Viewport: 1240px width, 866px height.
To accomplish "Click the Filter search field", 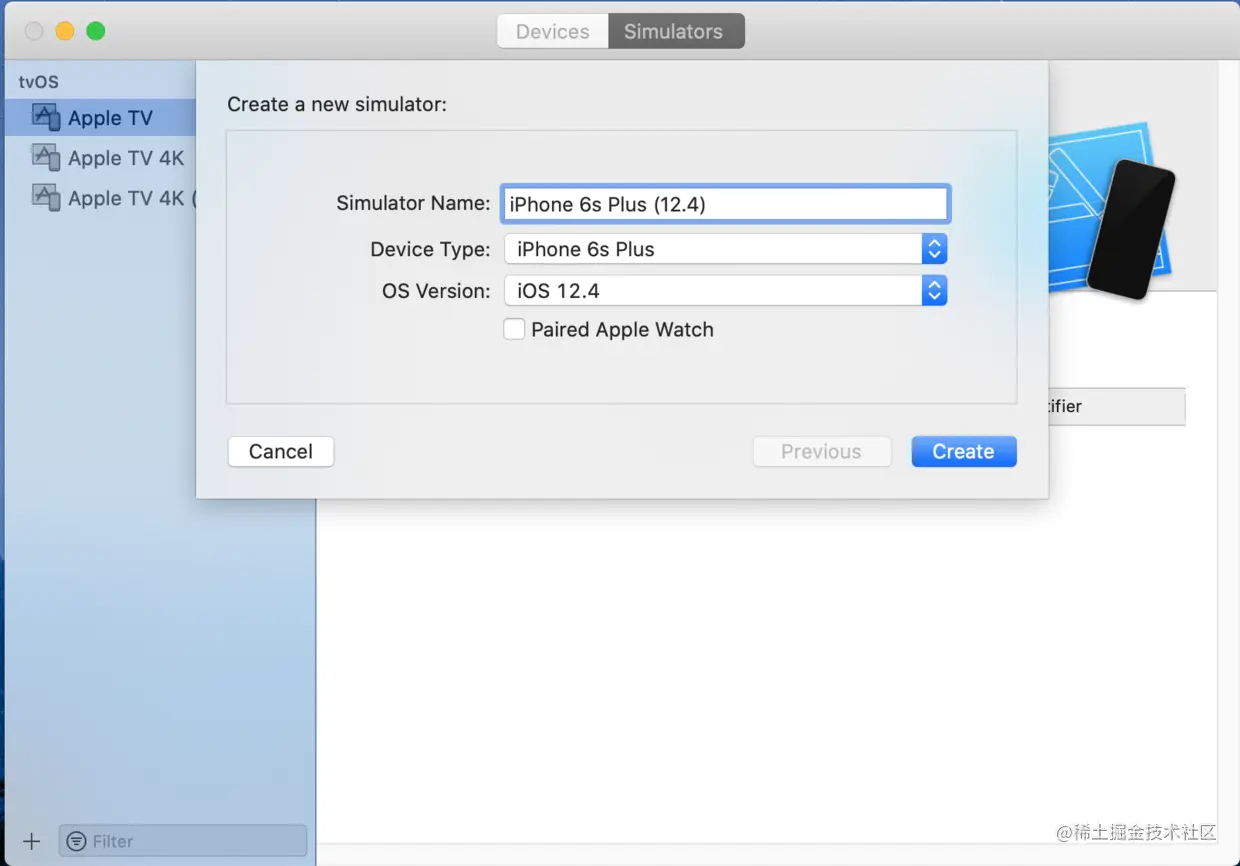I will (x=183, y=841).
